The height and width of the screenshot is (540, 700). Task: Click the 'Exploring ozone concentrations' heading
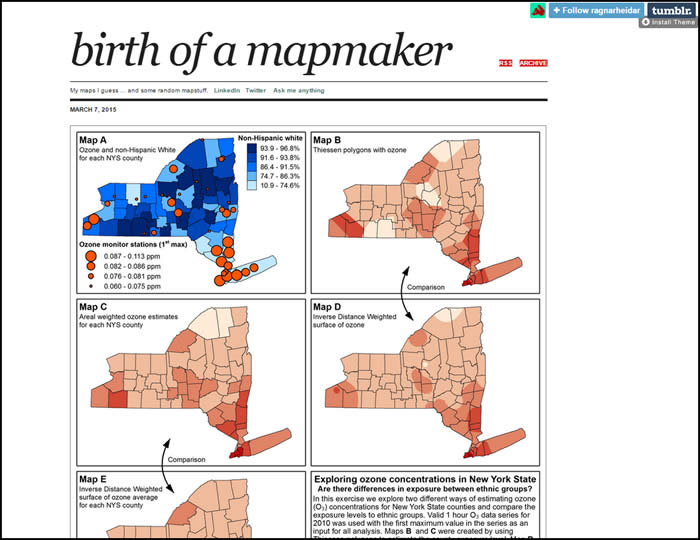(426, 479)
